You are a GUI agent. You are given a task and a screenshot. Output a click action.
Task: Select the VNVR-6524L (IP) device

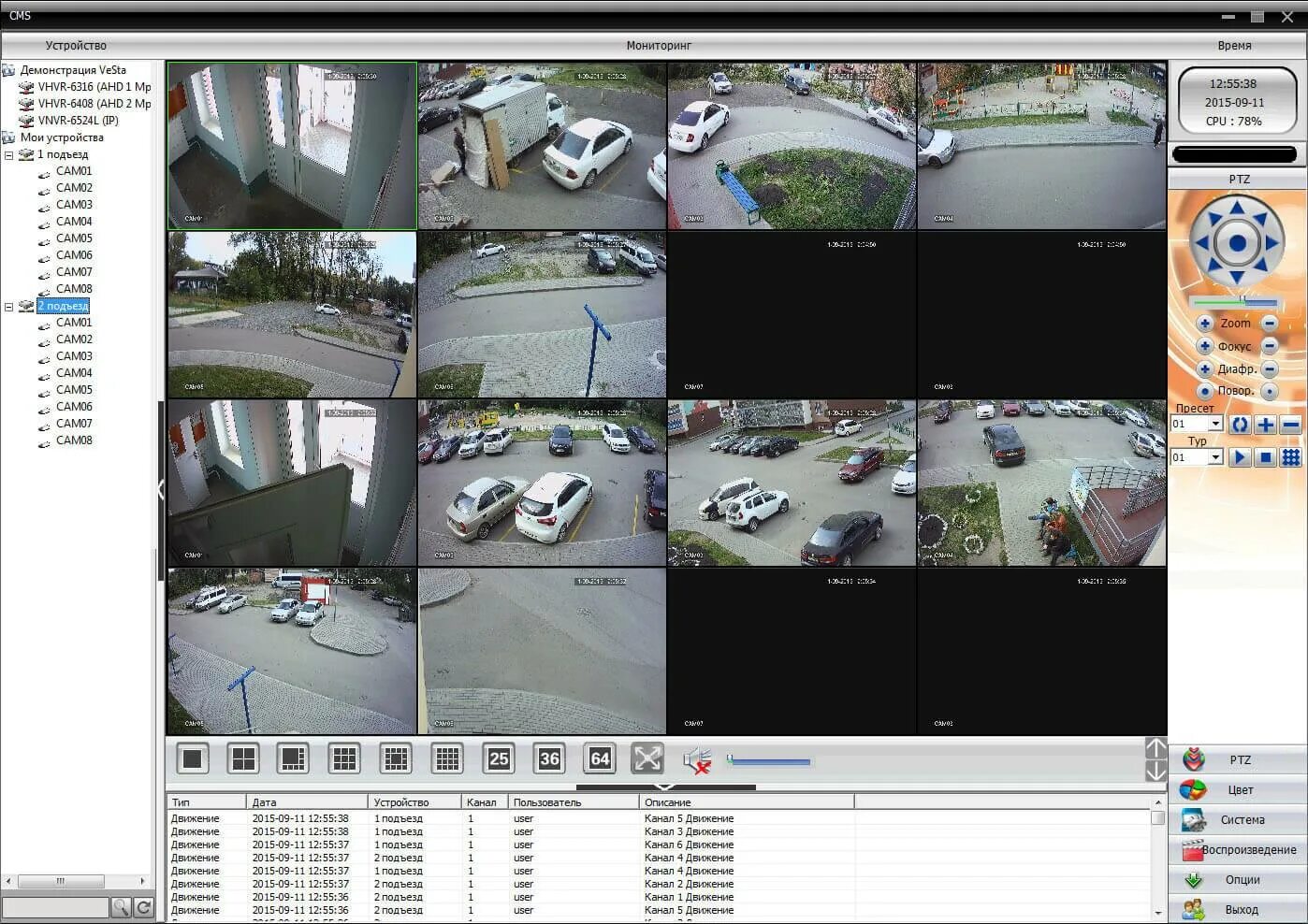point(78,121)
